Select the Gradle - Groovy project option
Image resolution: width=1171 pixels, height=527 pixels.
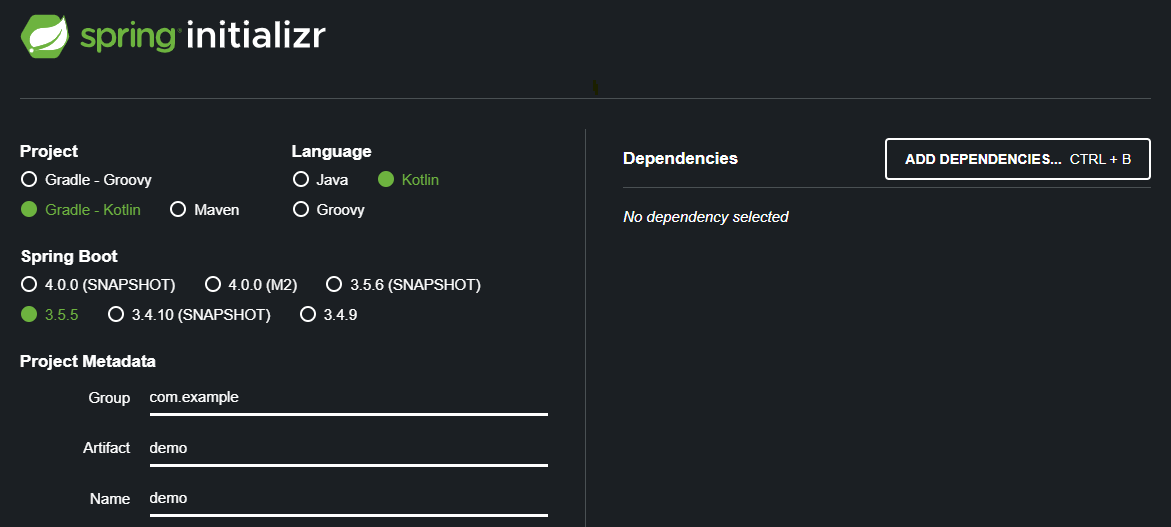29,180
